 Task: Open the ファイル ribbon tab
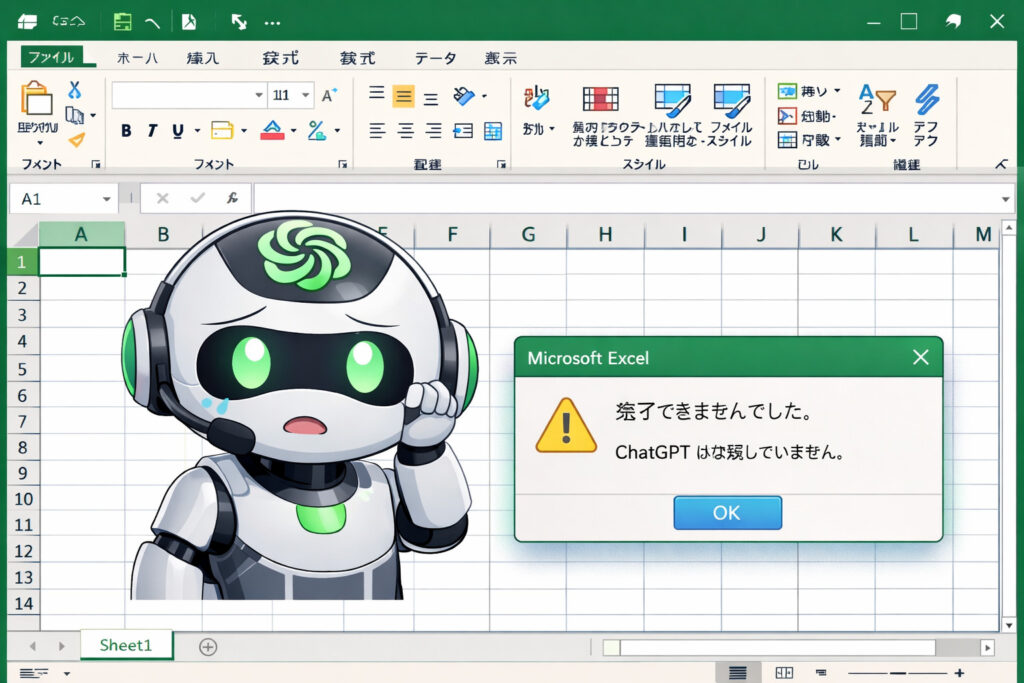click(x=52, y=57)
